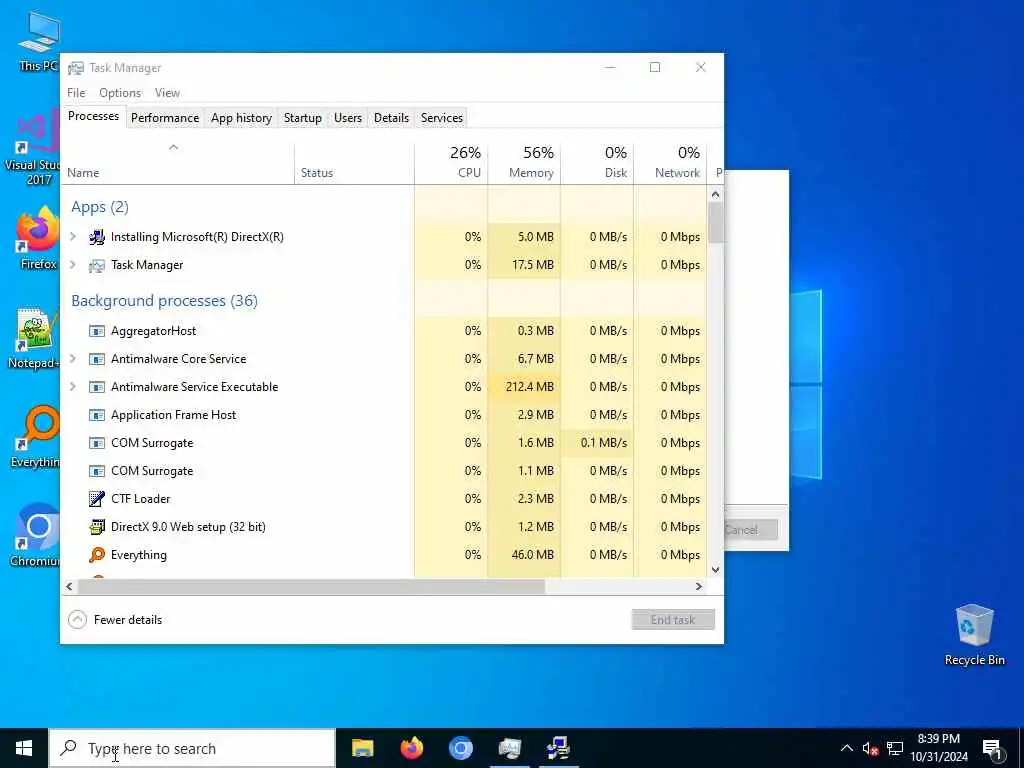
Task: Click the taskbar search box
Action: [193, 748]
